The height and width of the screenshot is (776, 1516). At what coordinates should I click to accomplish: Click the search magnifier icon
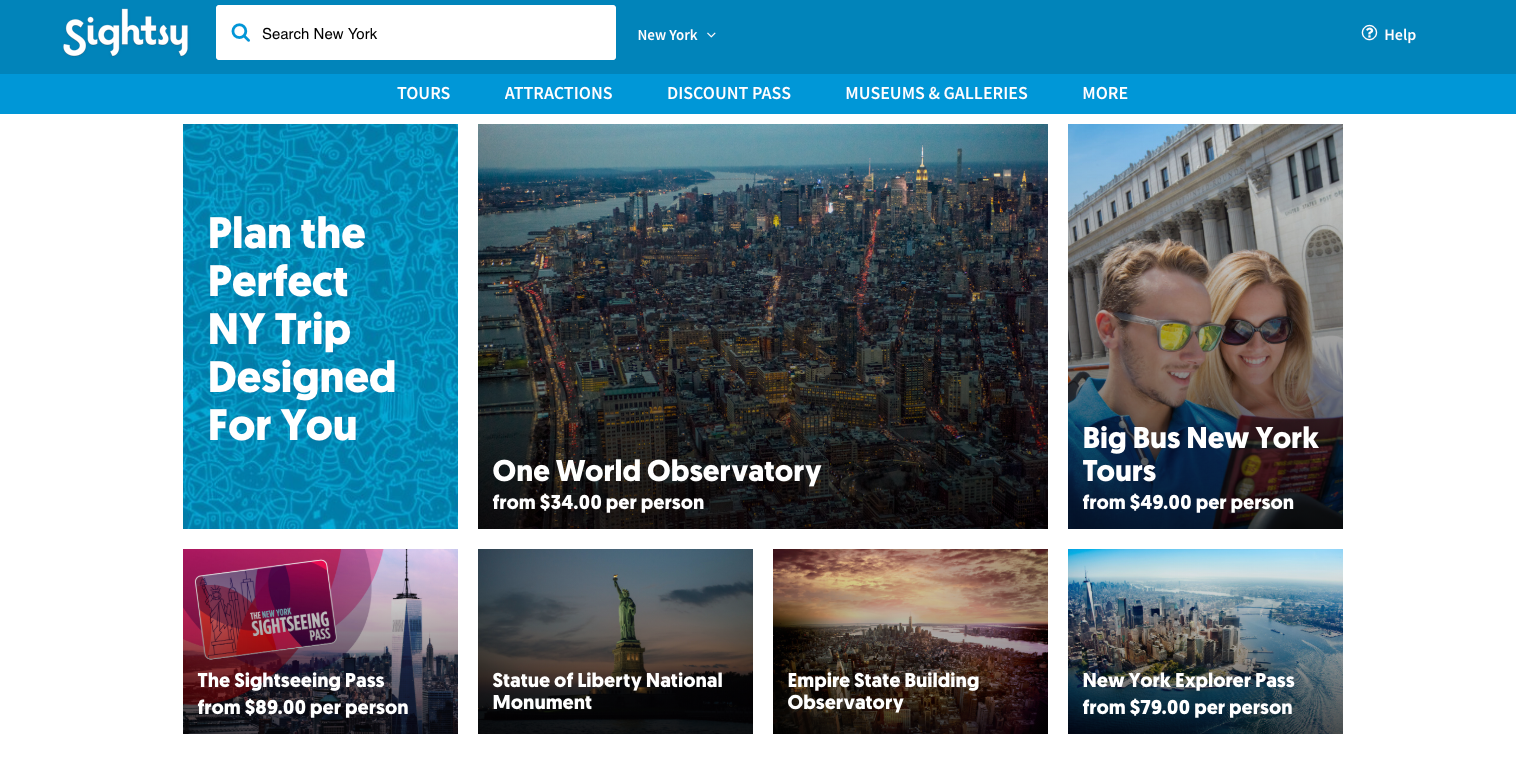(x=240, y=33)
